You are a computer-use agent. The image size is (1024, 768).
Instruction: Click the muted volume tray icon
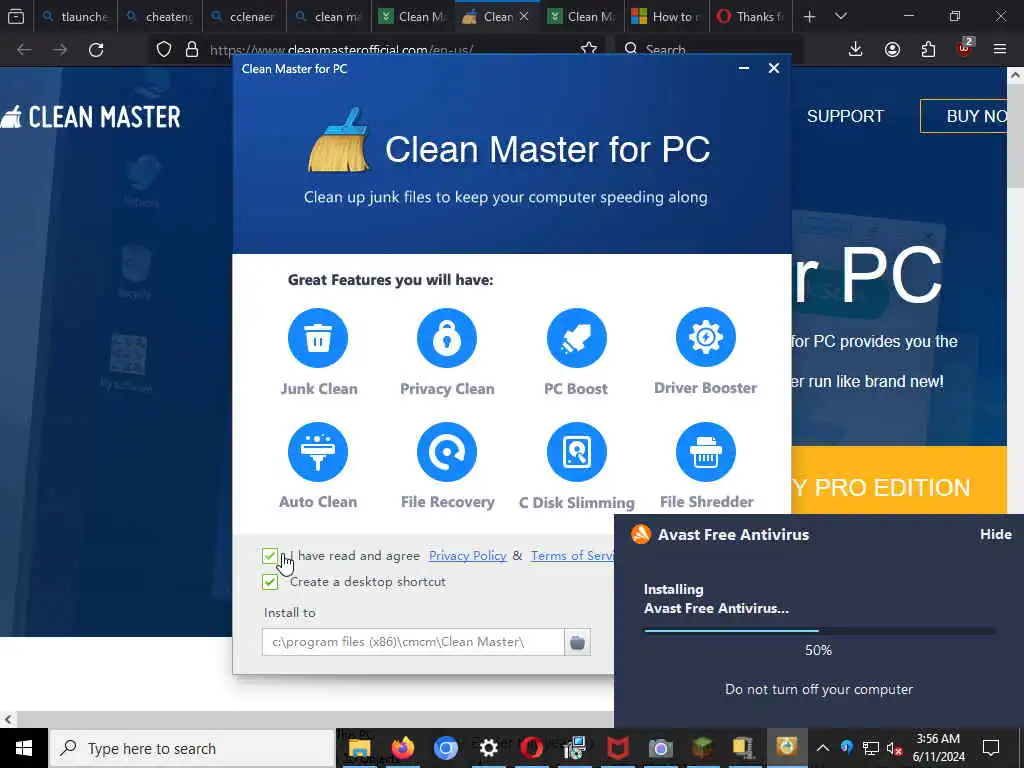[x=894, y=748]
